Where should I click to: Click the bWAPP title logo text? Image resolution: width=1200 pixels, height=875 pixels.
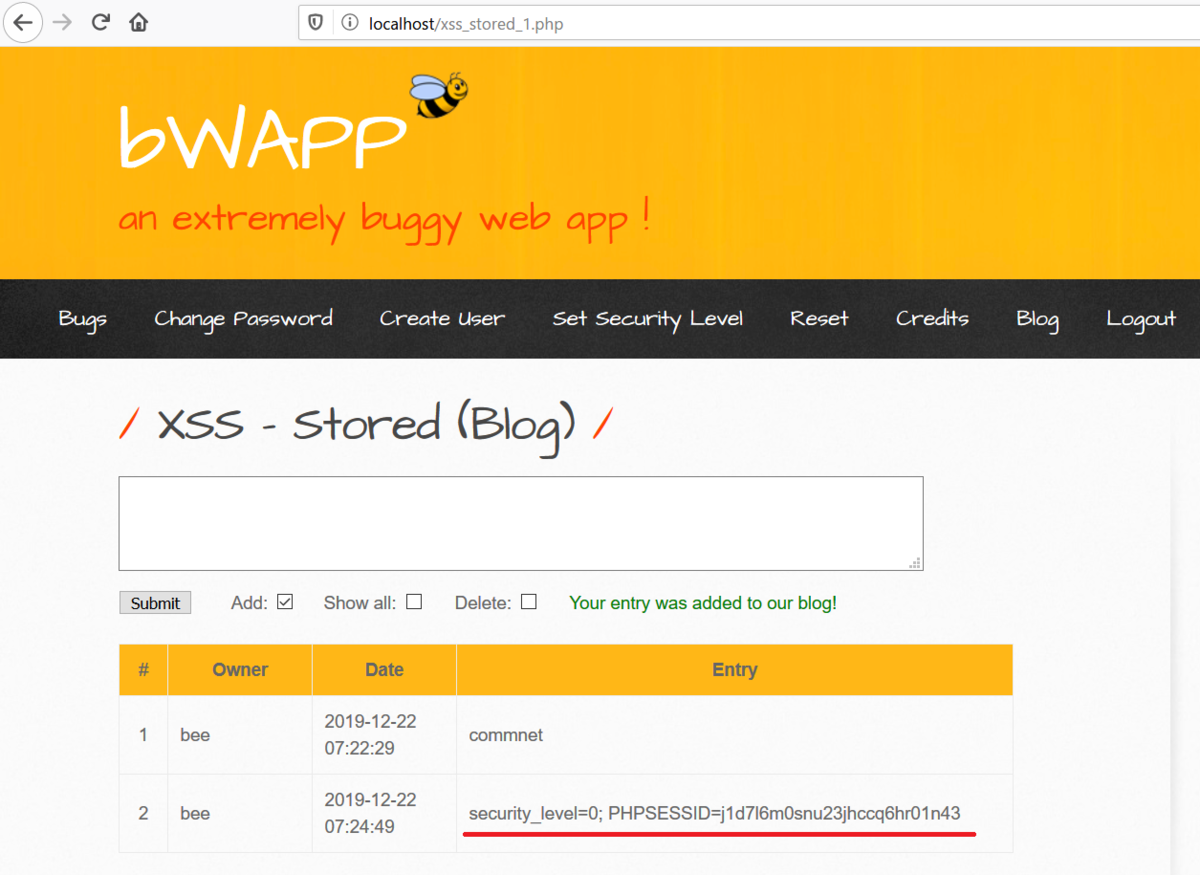262,137
